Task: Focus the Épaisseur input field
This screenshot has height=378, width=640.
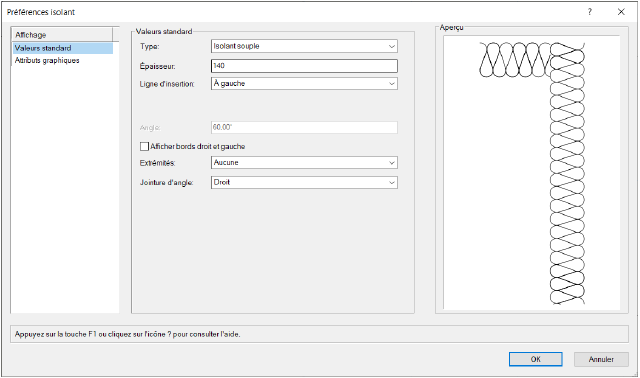Action: coord(304,66)
